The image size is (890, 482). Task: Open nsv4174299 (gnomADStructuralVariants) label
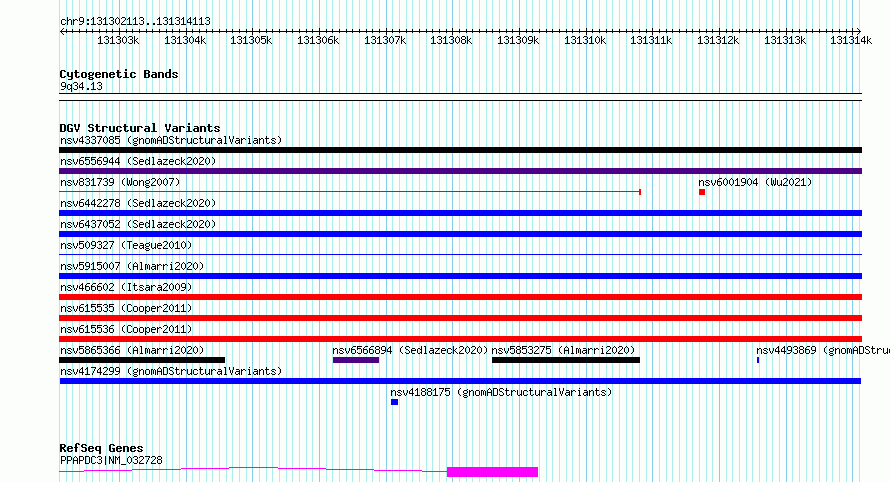tap(171, 371)
